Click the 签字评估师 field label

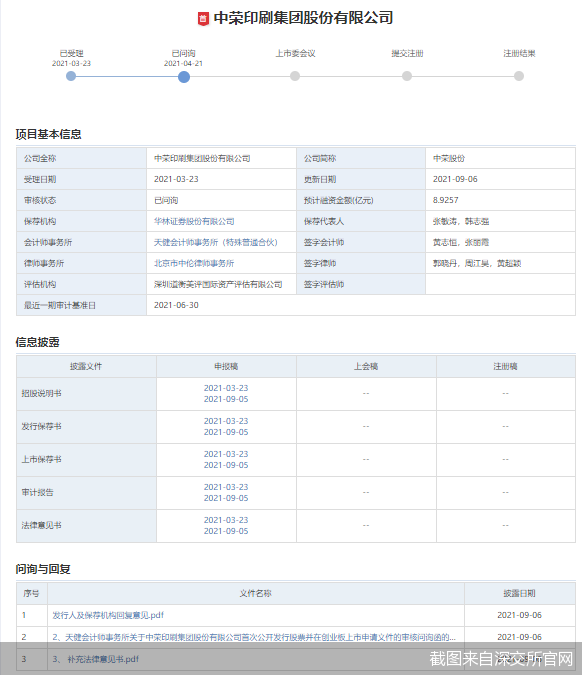(324, 284)
